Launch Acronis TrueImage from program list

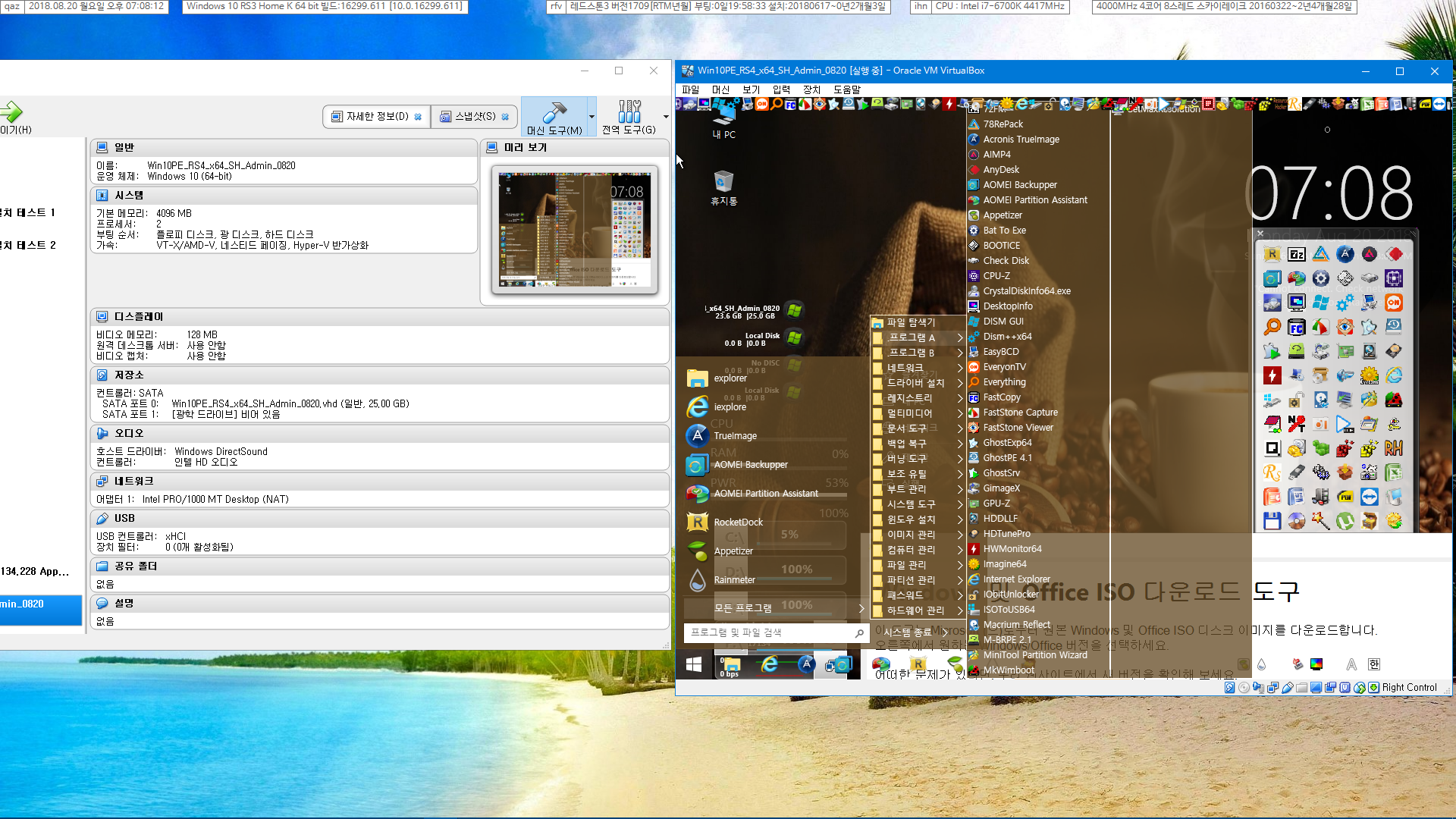(x=1021, y=140)
